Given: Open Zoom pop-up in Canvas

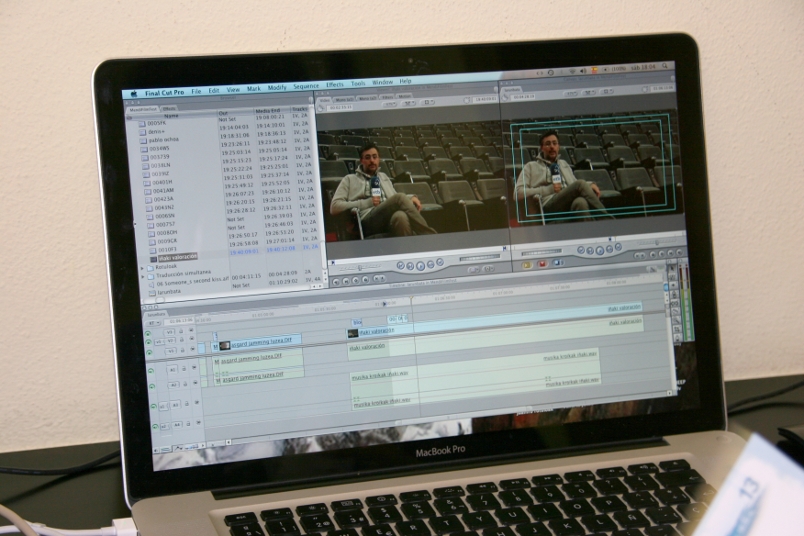Looking at the screenshot, I should [x=571, y=94].
